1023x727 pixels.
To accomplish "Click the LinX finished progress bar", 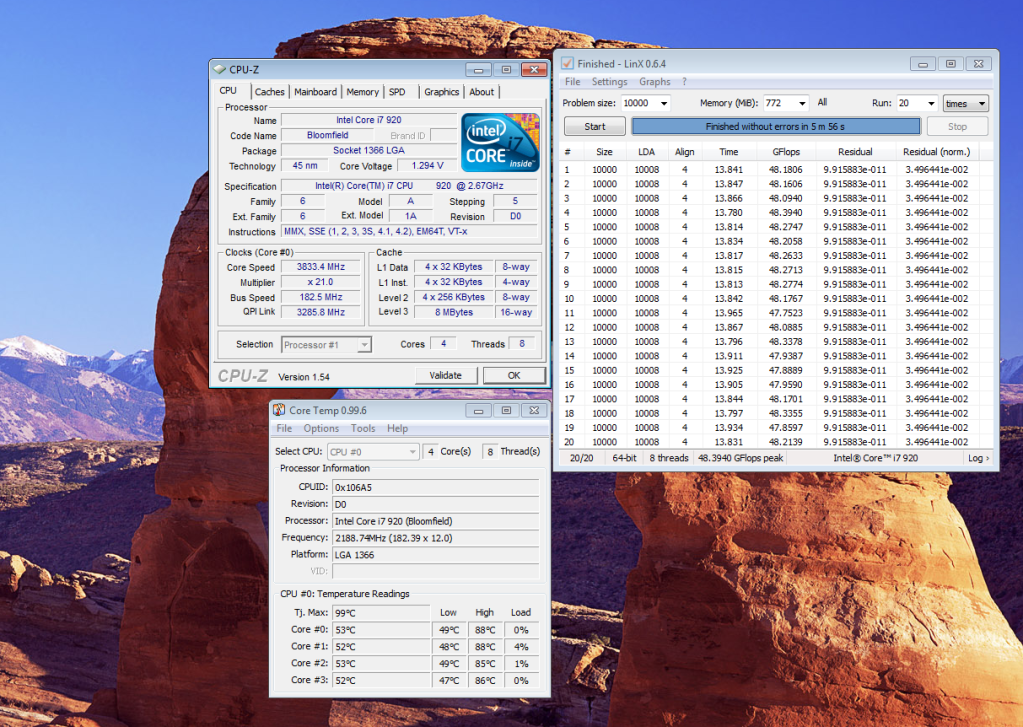I will [775, 127].
